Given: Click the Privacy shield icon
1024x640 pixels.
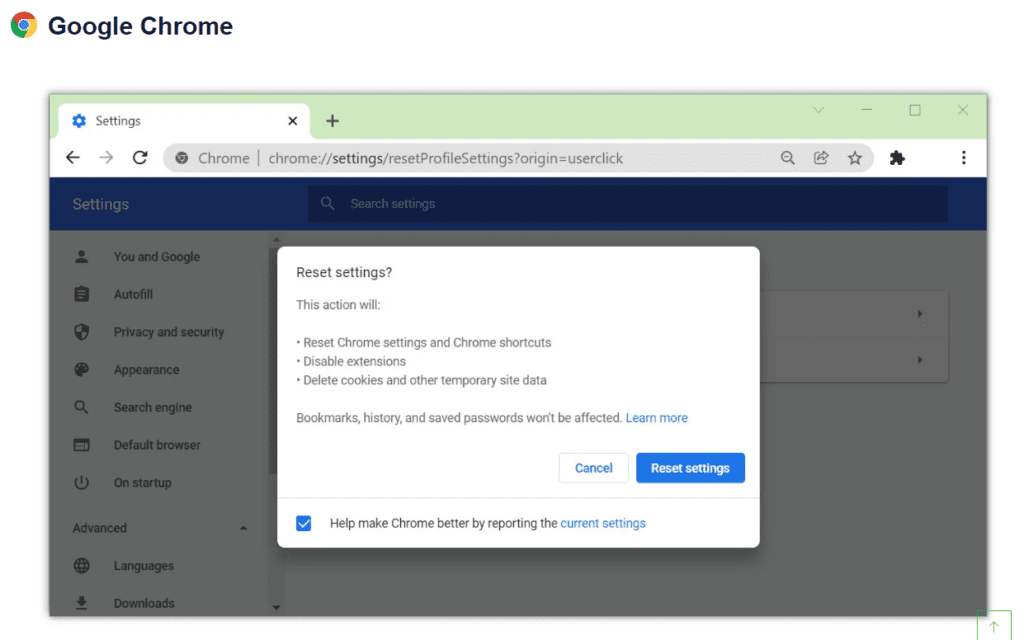Looking at the screenshot, I should point(82,332).
